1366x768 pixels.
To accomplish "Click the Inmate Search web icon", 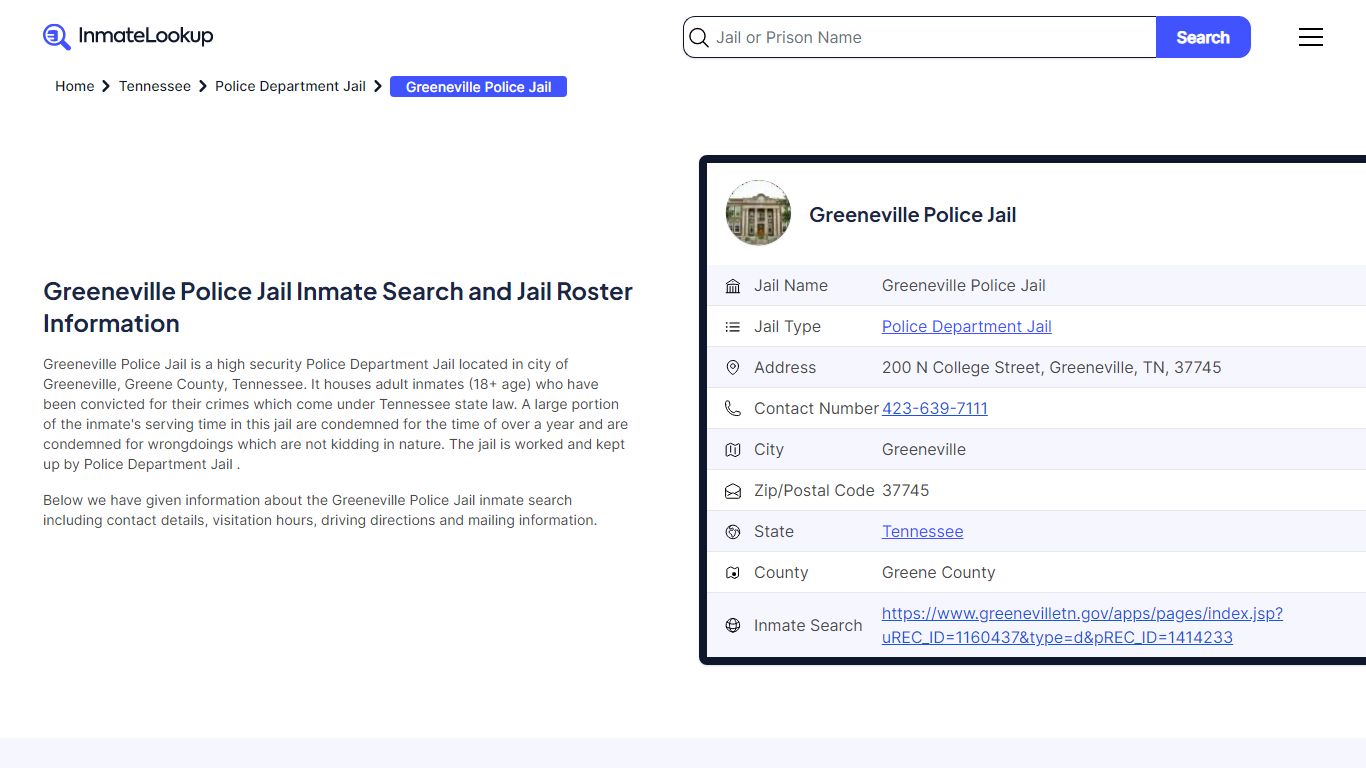I will pos(733,626).
